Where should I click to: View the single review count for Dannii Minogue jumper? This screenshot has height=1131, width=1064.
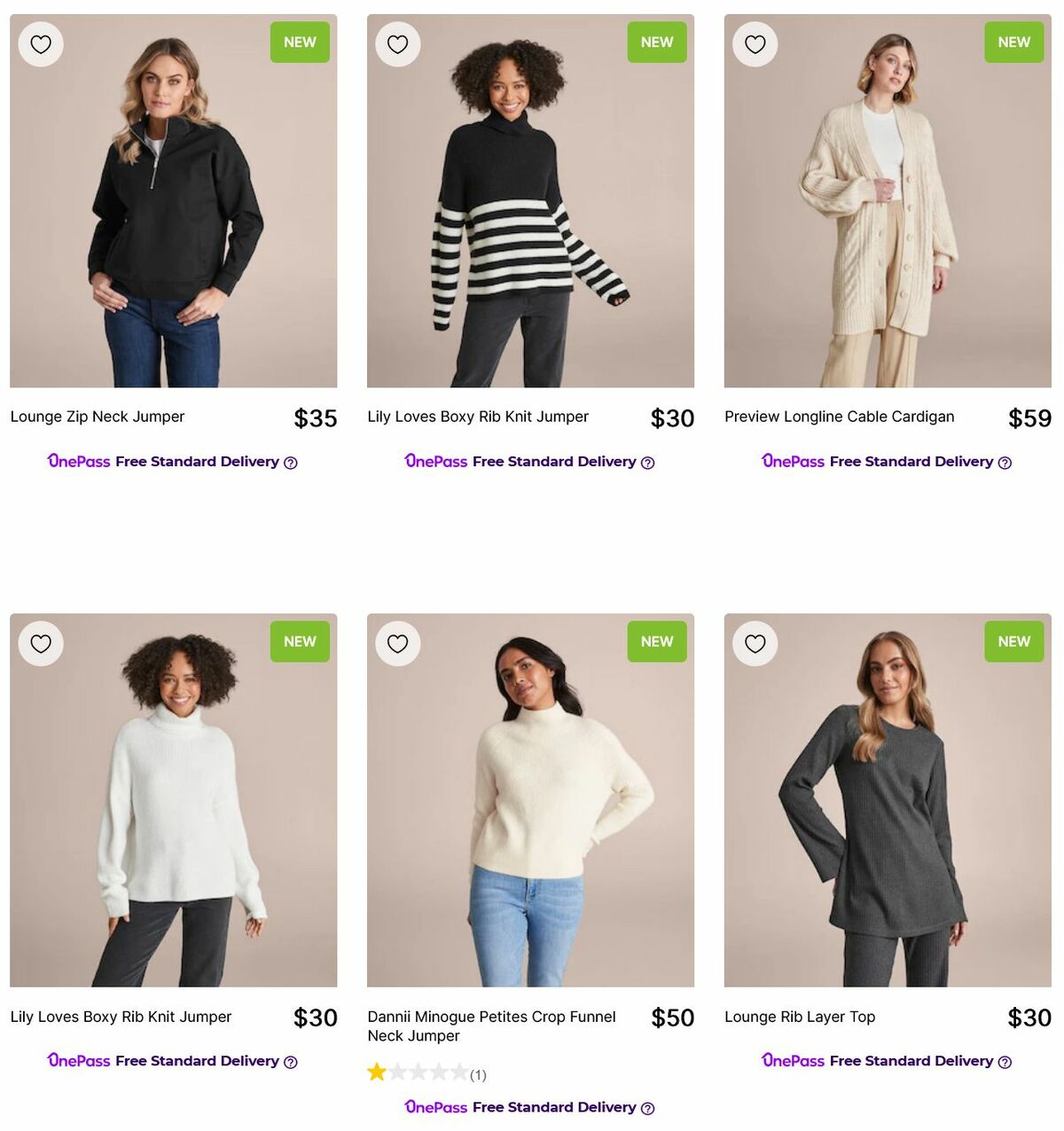click(x=478, y=1075)
